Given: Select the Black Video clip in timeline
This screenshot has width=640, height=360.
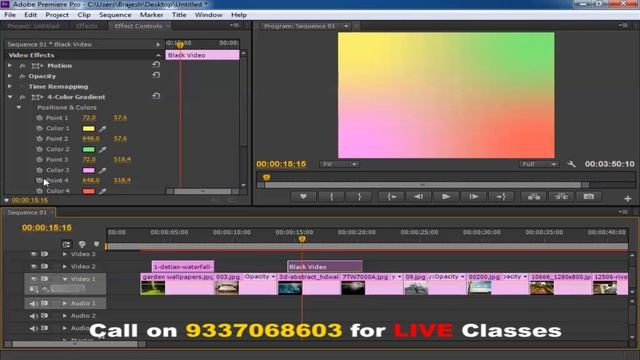Looking at the screenshot, I should tap(324, 267).
